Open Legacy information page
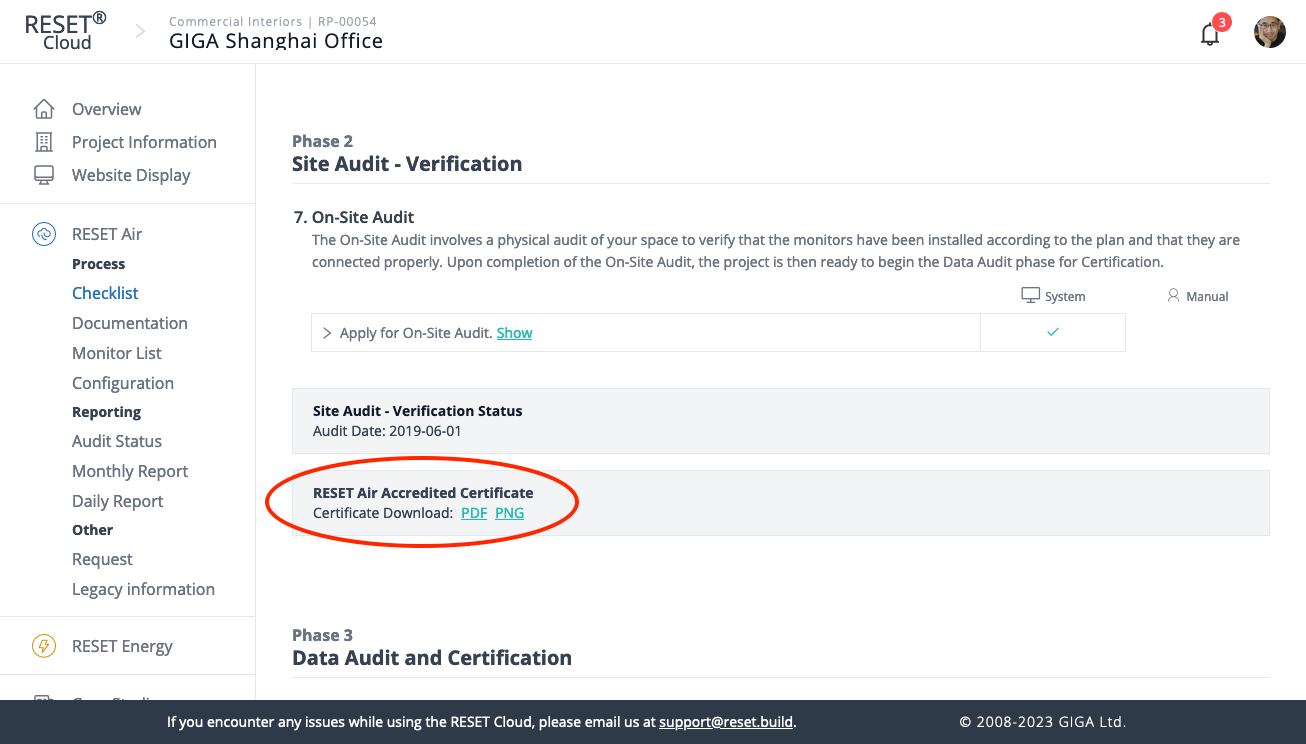1306x744 pixels. click(x=143, y=589)
